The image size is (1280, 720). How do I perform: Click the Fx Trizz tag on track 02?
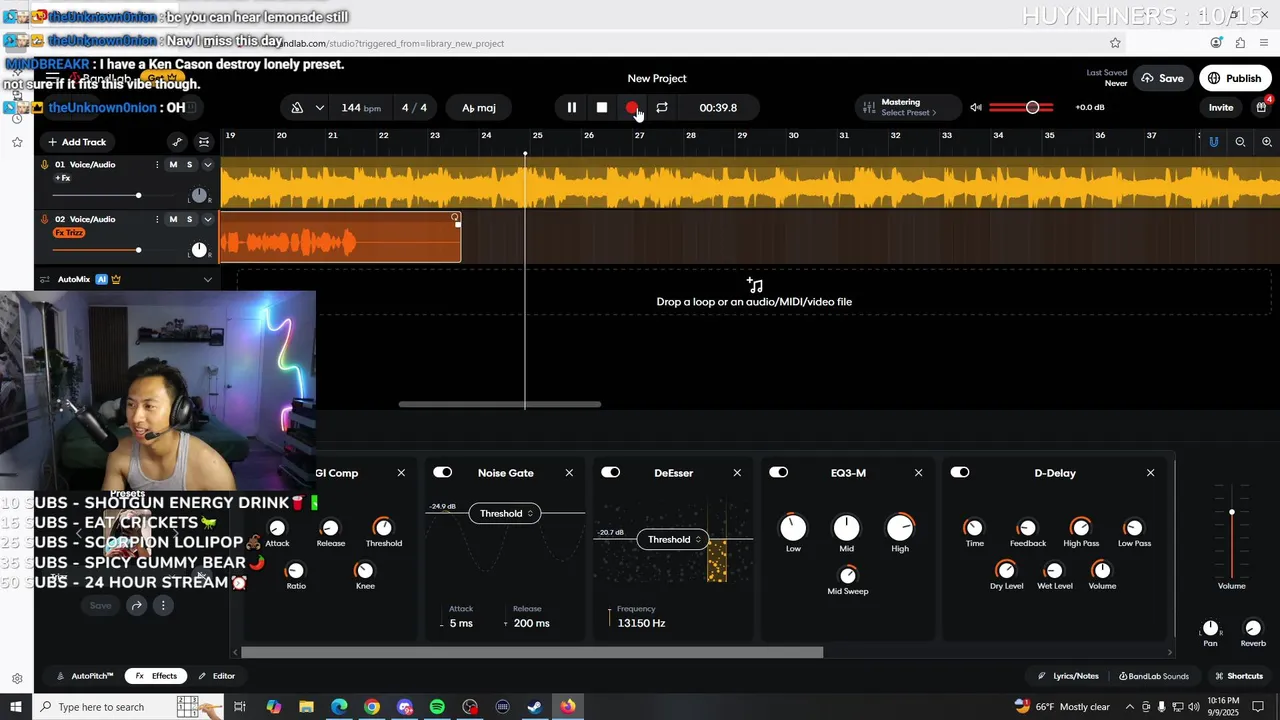coord(69,233)
